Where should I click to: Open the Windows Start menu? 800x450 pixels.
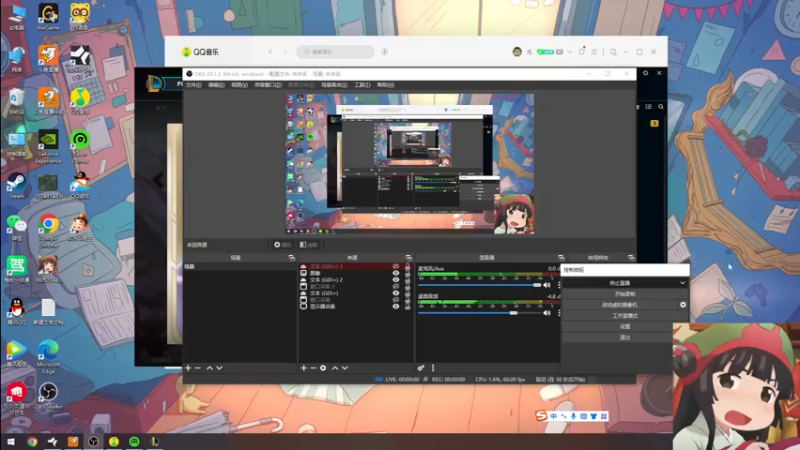click(x=11, y=441)
